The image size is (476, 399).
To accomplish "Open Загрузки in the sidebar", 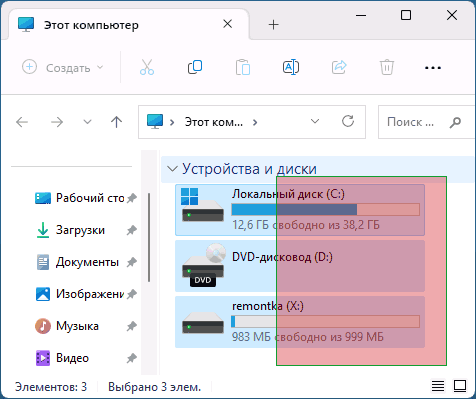I will tap(80, 230).
